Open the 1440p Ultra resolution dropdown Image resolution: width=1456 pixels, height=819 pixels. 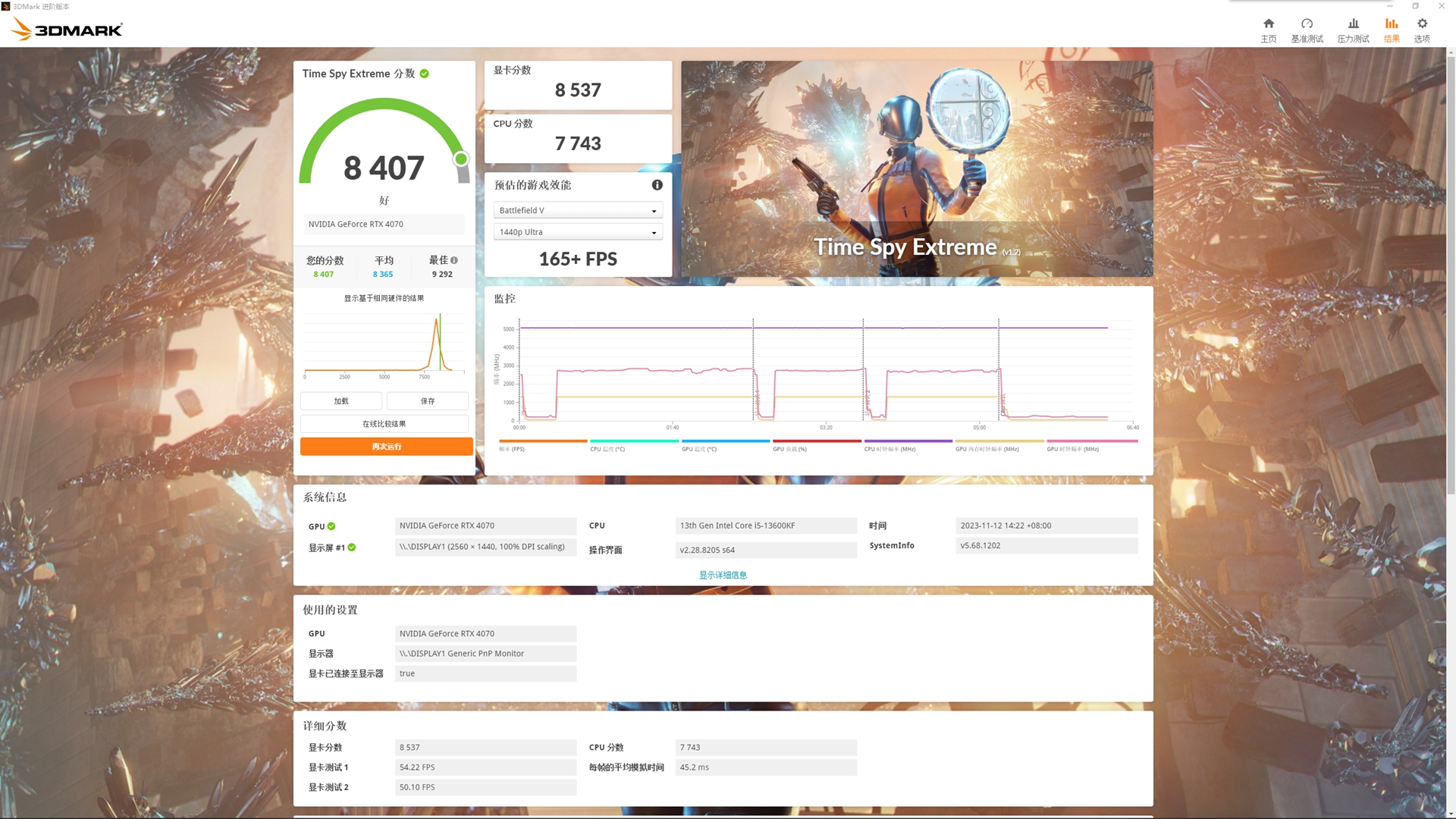578,232
